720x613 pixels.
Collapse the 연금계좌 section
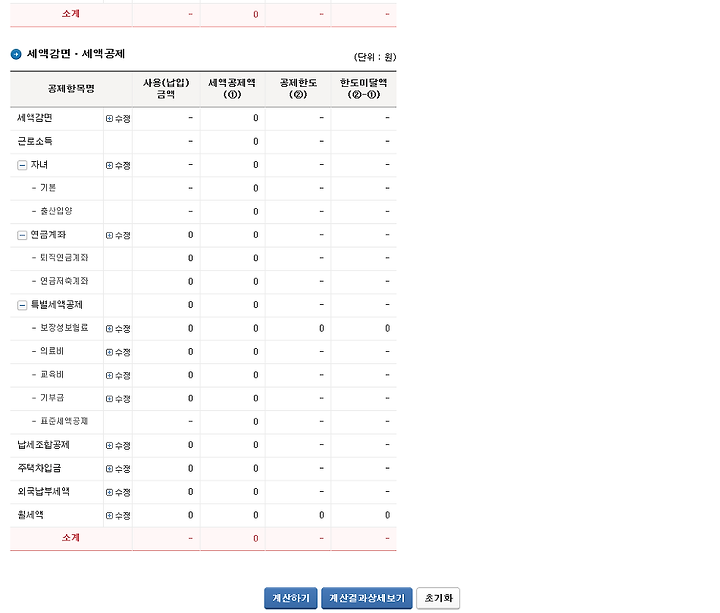(x=22, y=235)
